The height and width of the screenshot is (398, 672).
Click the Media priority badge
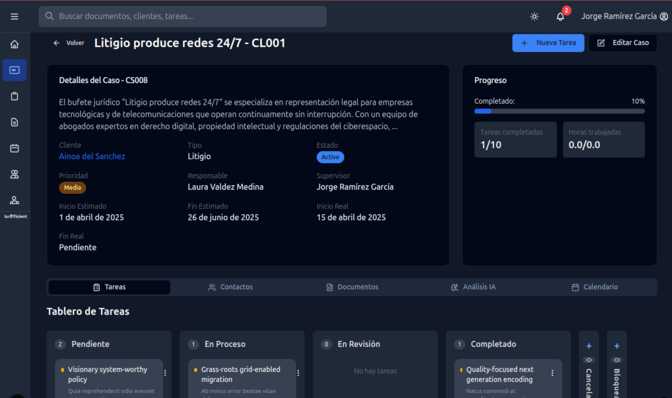[72, 188]
